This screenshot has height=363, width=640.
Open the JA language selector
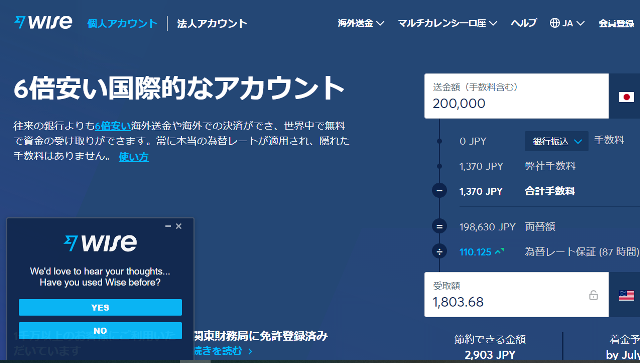[567, 23]
